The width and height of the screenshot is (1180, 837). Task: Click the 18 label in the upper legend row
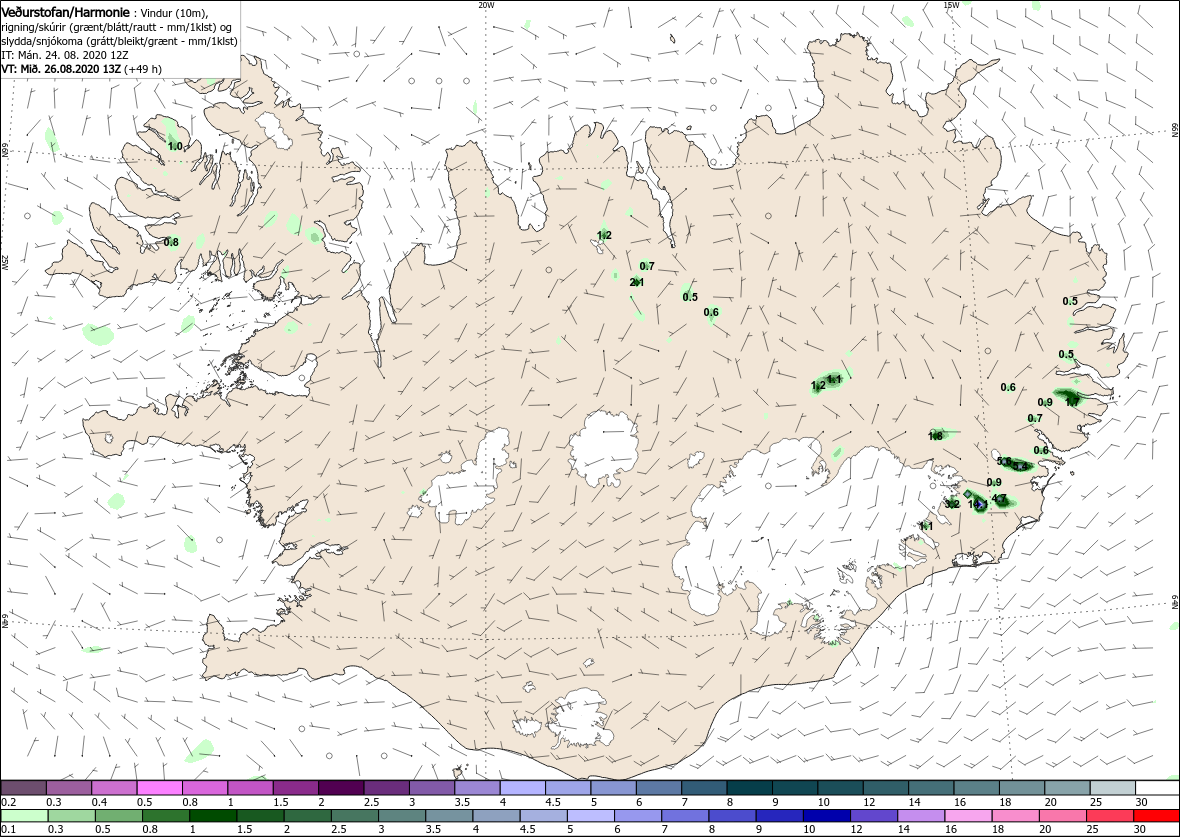click(x=1005, y=802)
